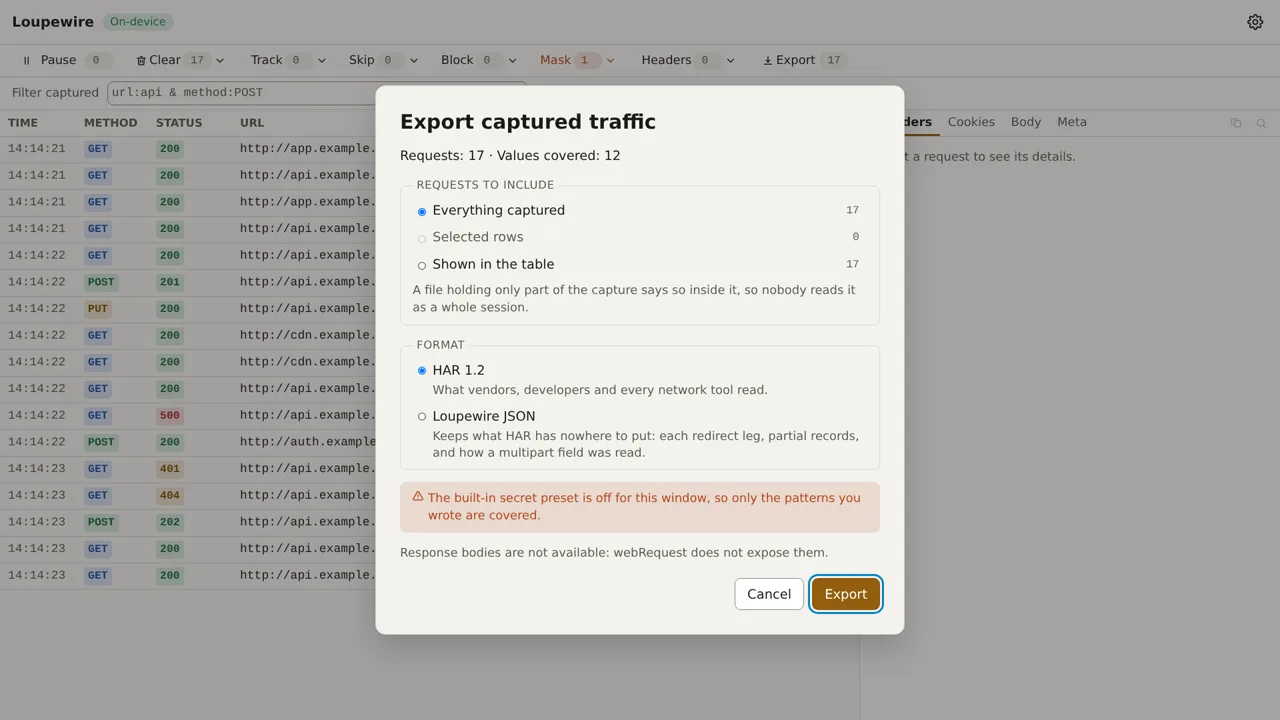
Task: Click the Loupewire app title
Action: click(x=53, y=21)
